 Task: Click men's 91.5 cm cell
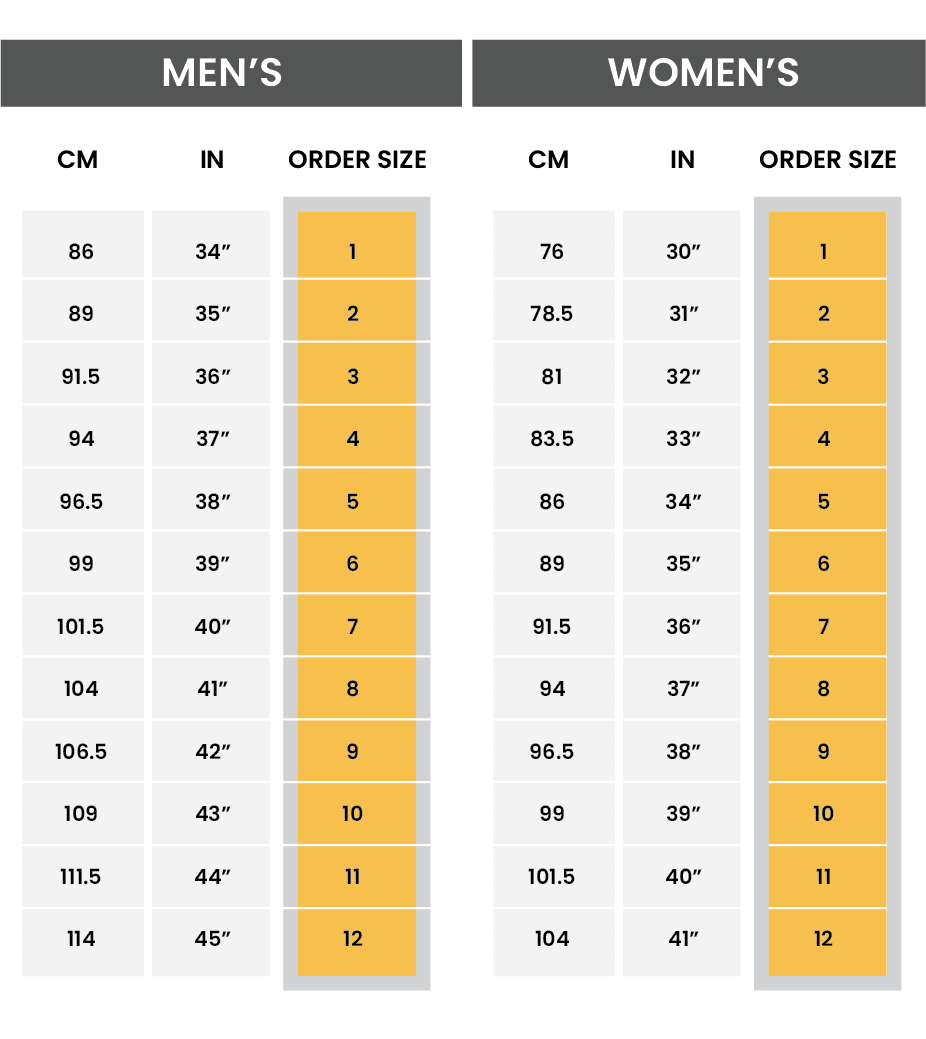tap(83, 374)
